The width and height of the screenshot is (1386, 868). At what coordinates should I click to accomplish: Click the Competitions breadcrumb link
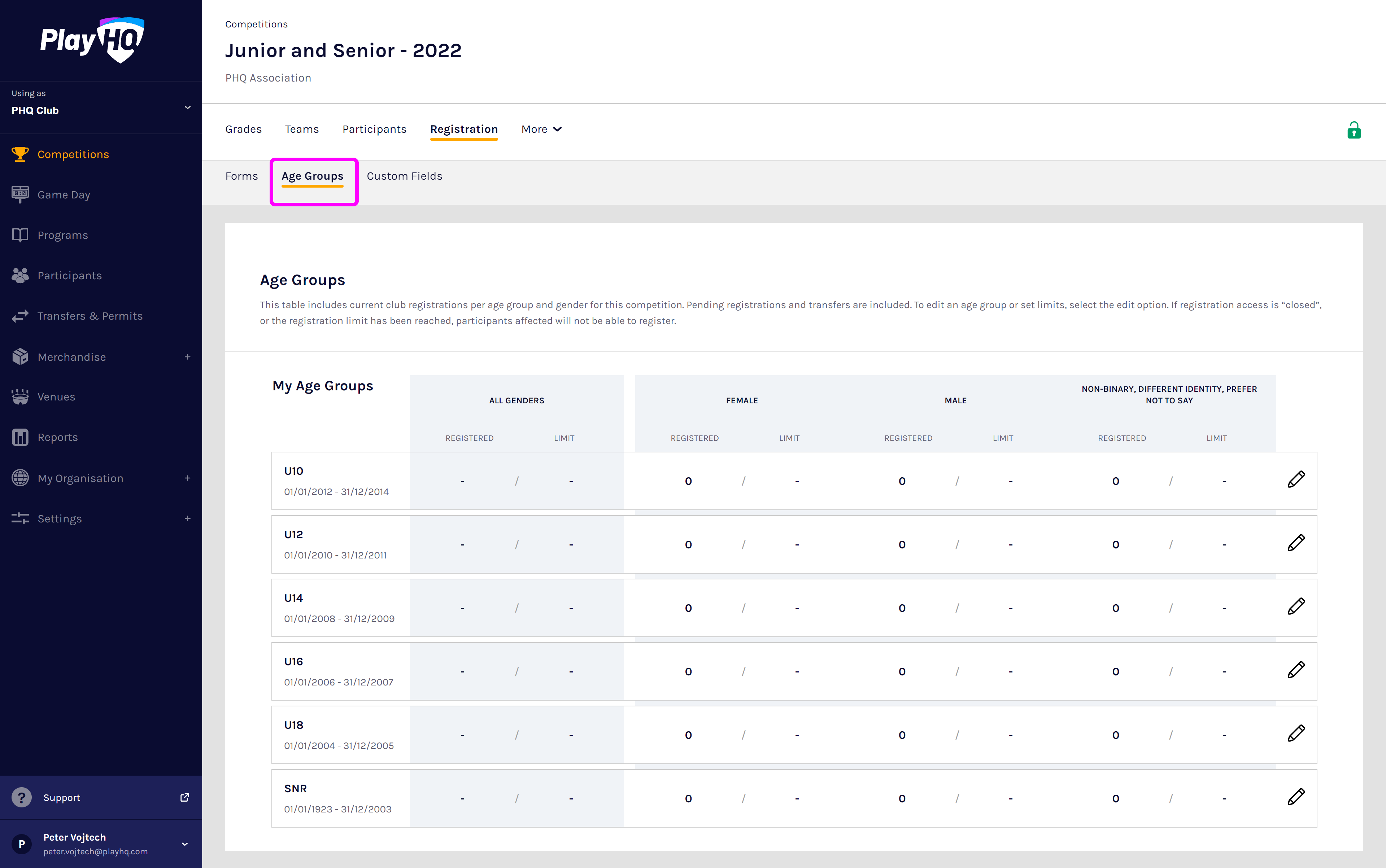tap(256, 24)
